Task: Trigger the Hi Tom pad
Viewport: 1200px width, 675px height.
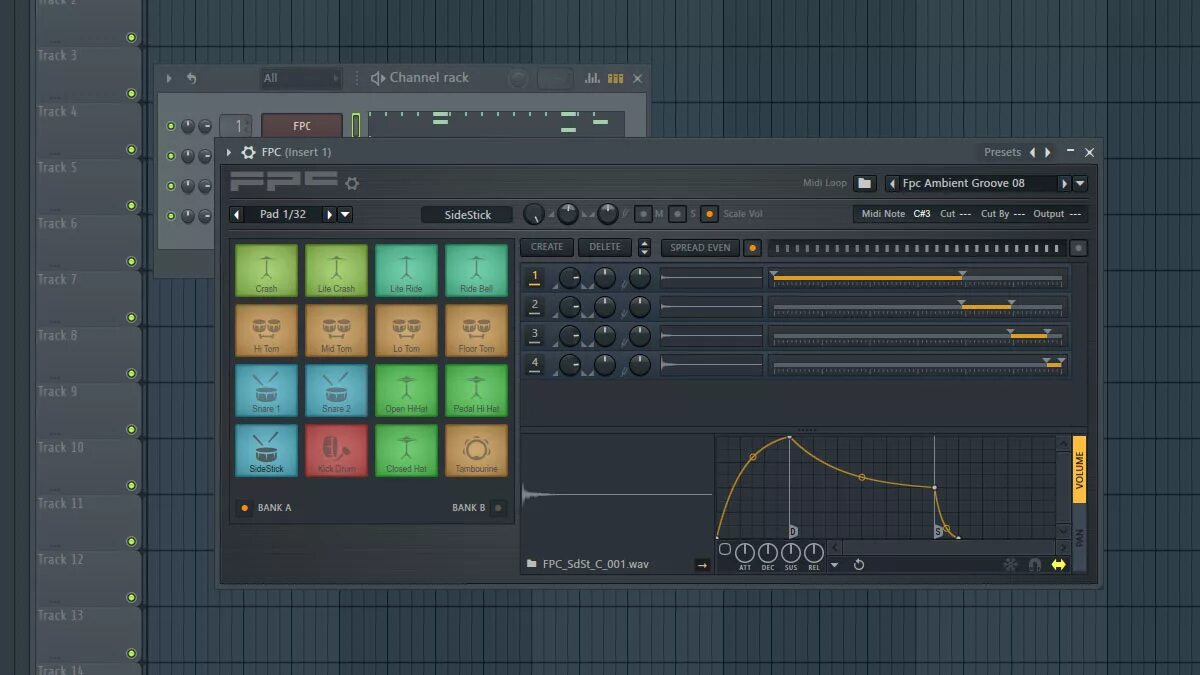Action: coord(266,330)
